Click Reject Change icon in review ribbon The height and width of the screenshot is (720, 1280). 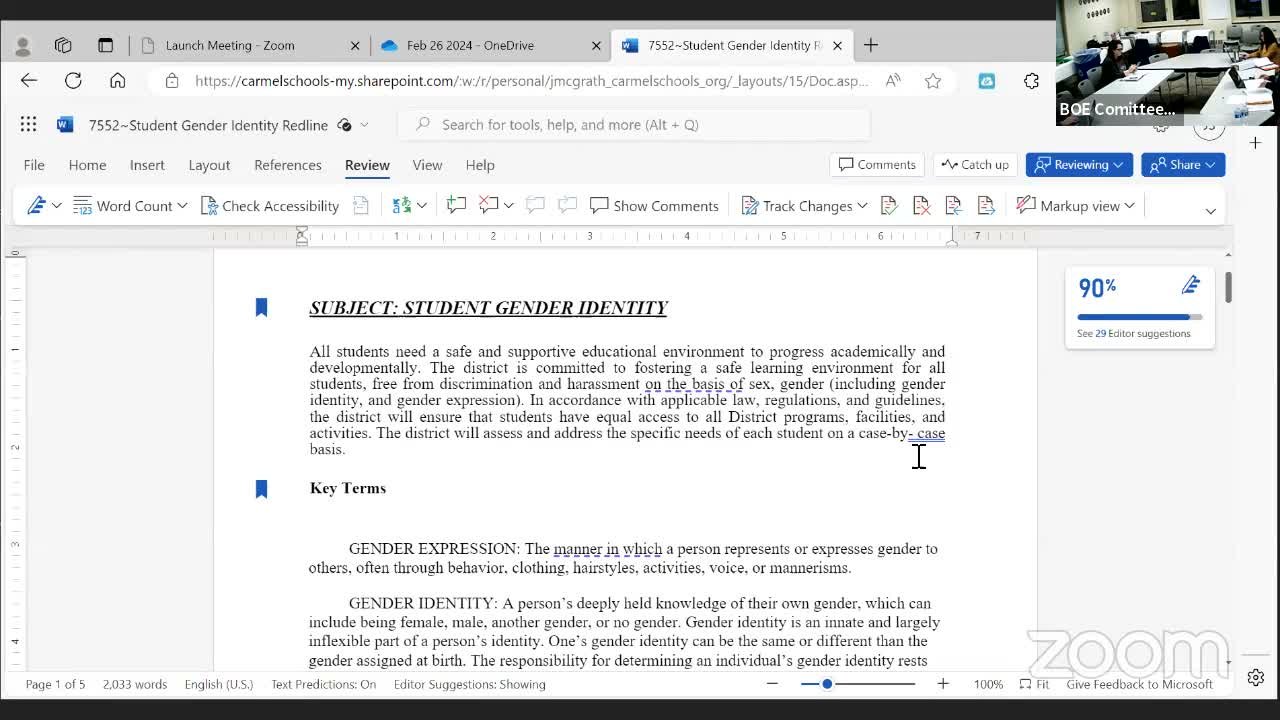[x=921, y=205]
